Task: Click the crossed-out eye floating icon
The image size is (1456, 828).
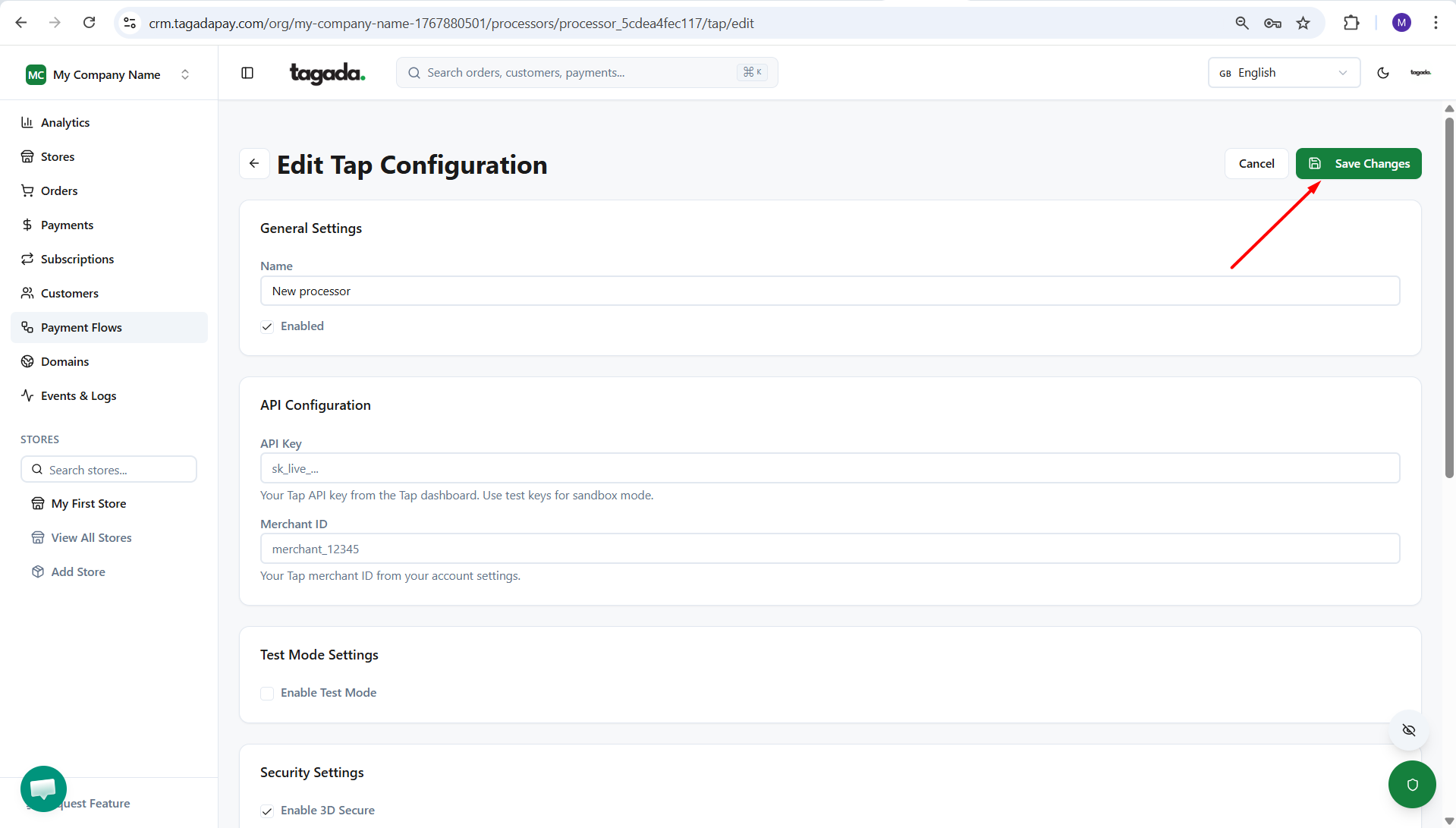Action: tap(1409, 730)
